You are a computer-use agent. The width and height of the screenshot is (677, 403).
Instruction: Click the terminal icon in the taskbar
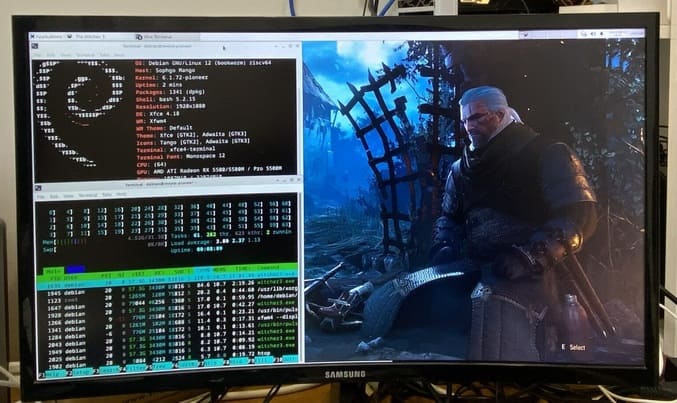coord(139,37)
